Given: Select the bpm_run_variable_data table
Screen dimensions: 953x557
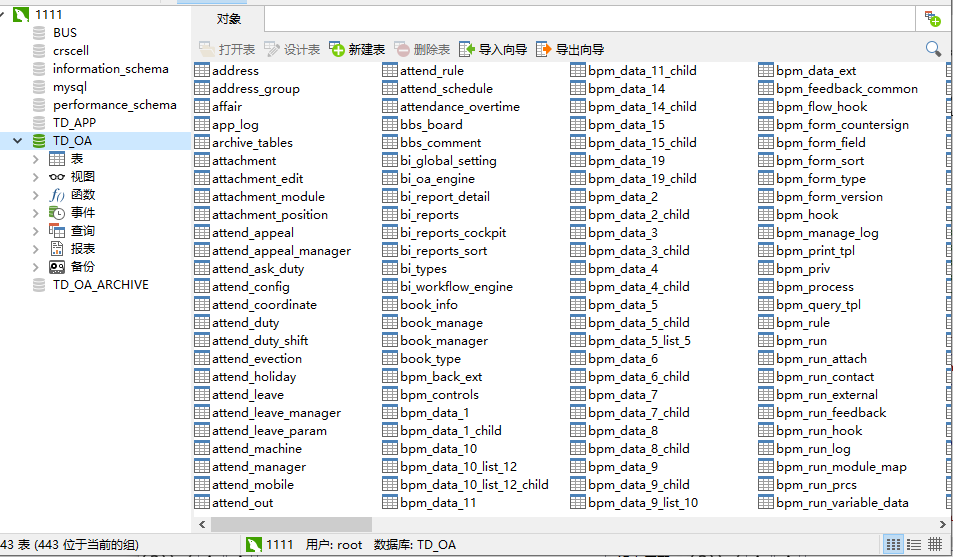Looking at the screenshot, I should pyautogui.click(x=842, y=502).
